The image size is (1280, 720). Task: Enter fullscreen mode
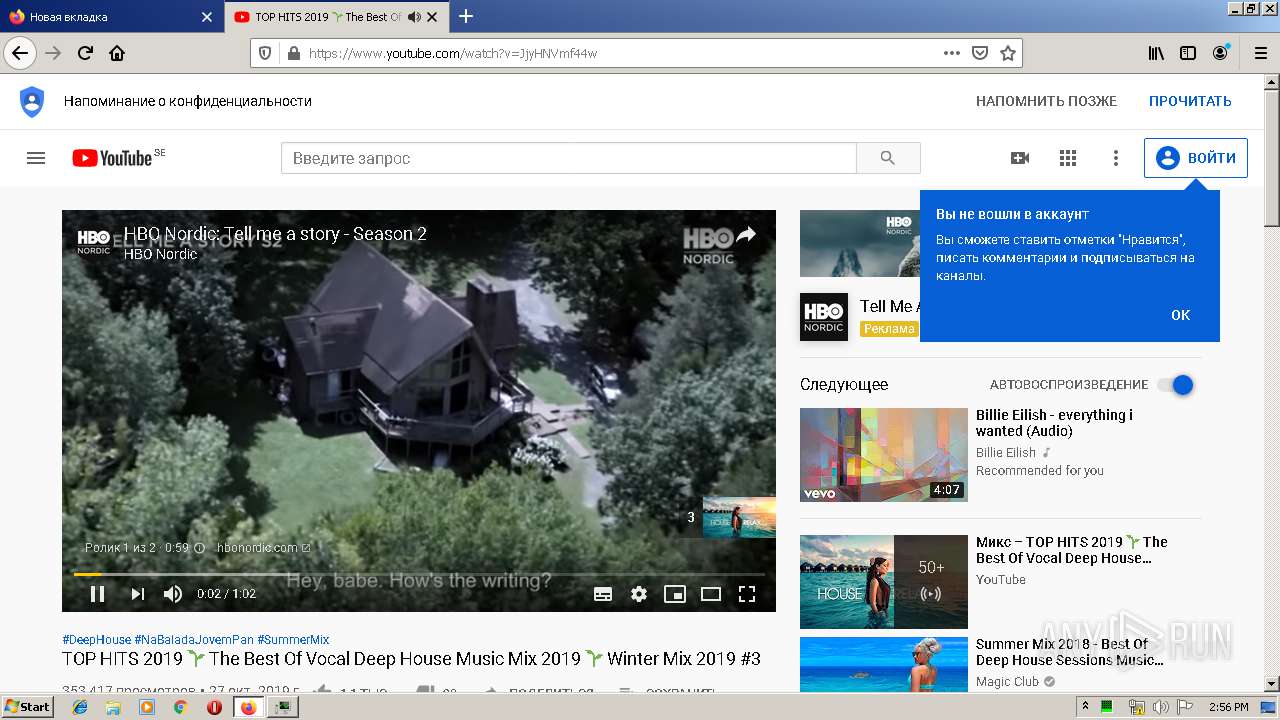[x=747, y=594]
